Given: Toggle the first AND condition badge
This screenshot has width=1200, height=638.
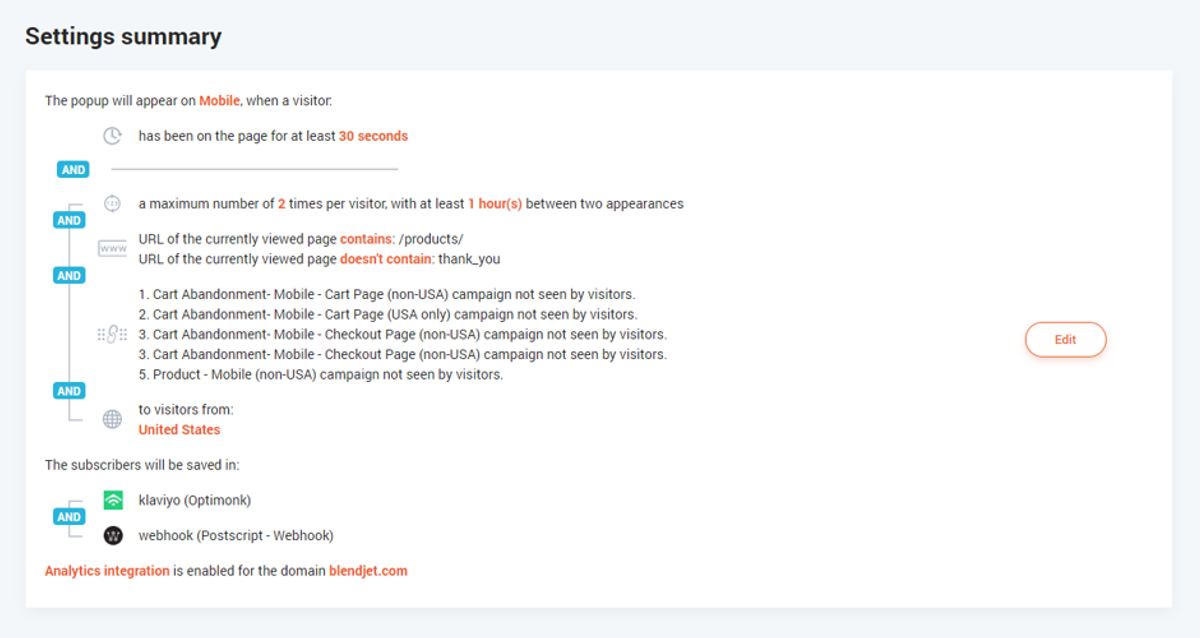Looking at the screenshot, I should click(x=72, y=169).
